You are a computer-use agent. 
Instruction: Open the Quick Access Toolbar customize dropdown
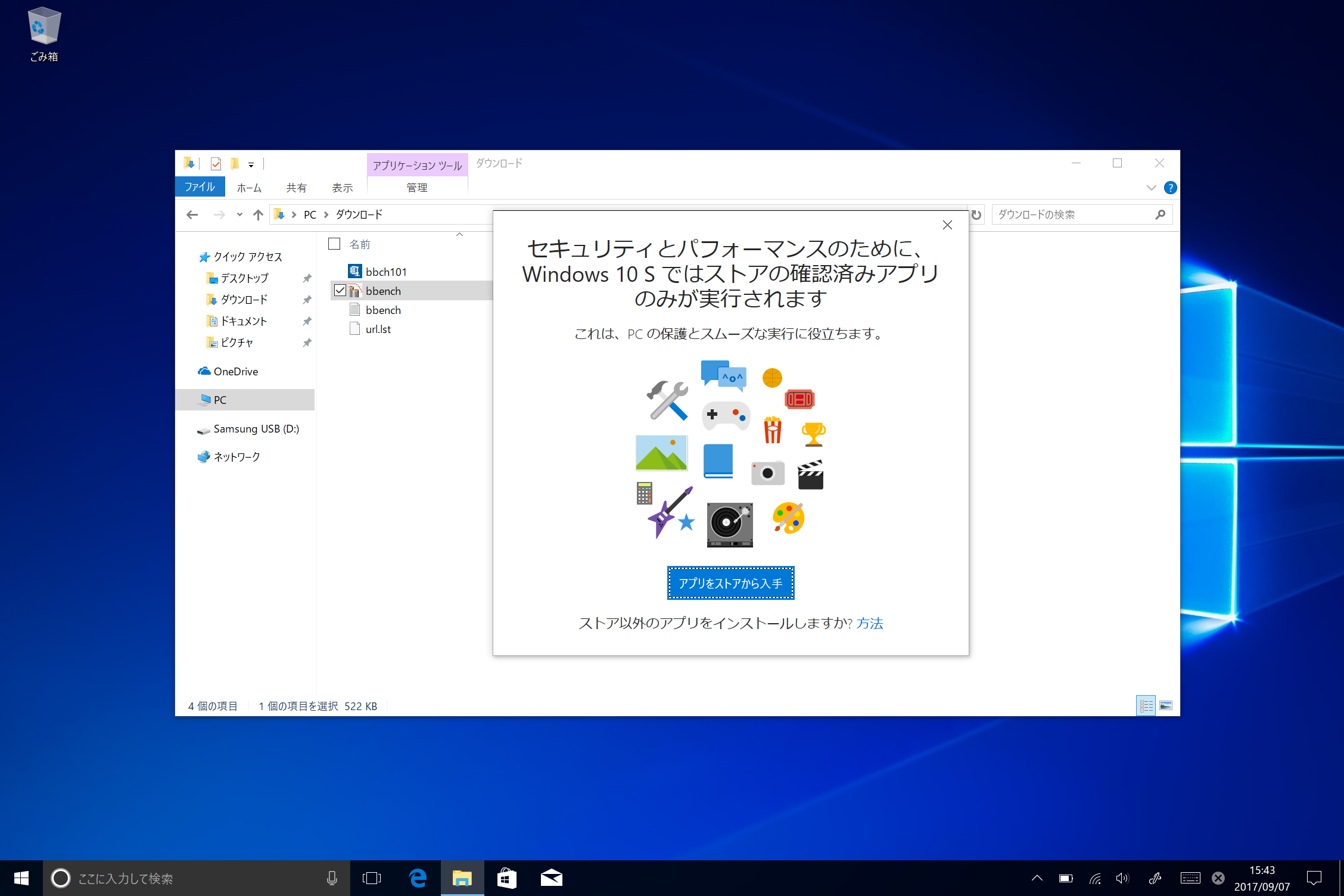click(251, 164)
